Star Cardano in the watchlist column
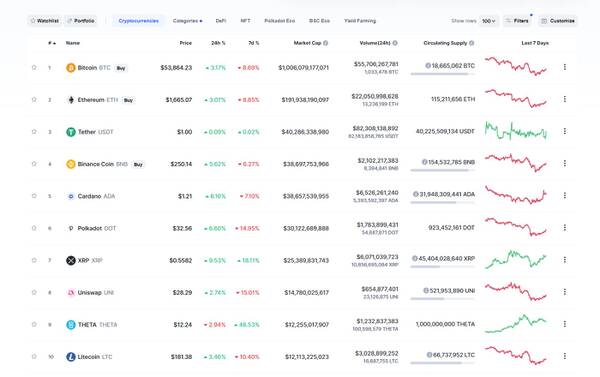This screenshot has height=377, width=600. coord(34,196)
